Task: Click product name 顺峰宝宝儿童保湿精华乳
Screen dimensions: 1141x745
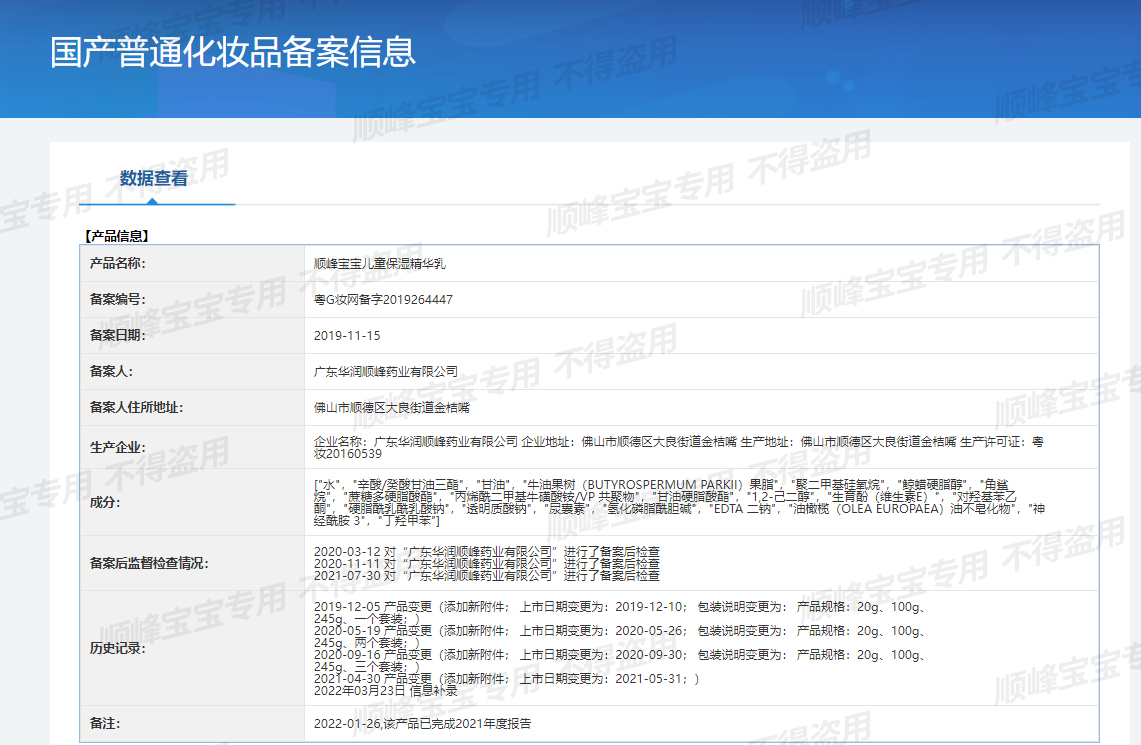Action: coord(380,264)
